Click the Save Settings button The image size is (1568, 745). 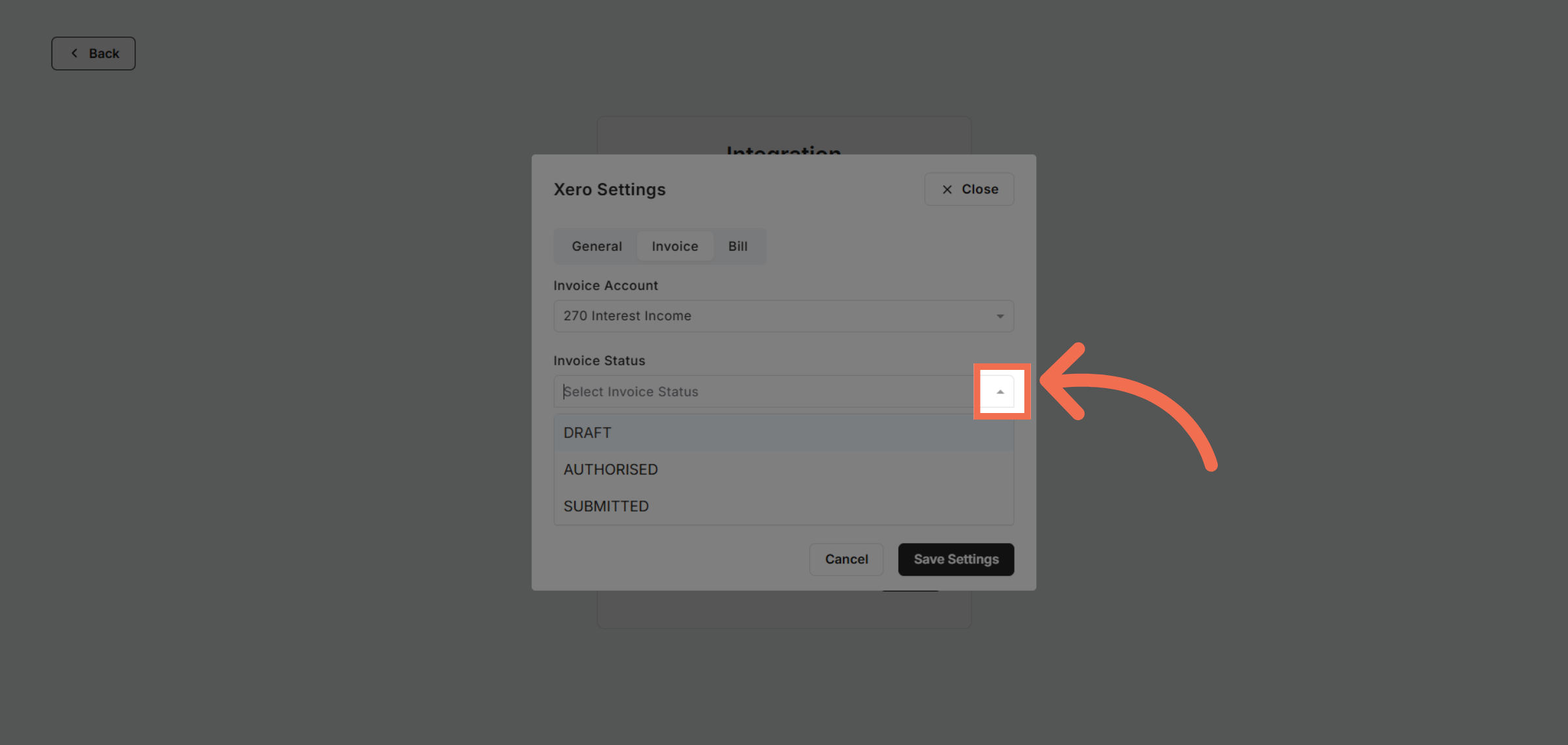955,559
